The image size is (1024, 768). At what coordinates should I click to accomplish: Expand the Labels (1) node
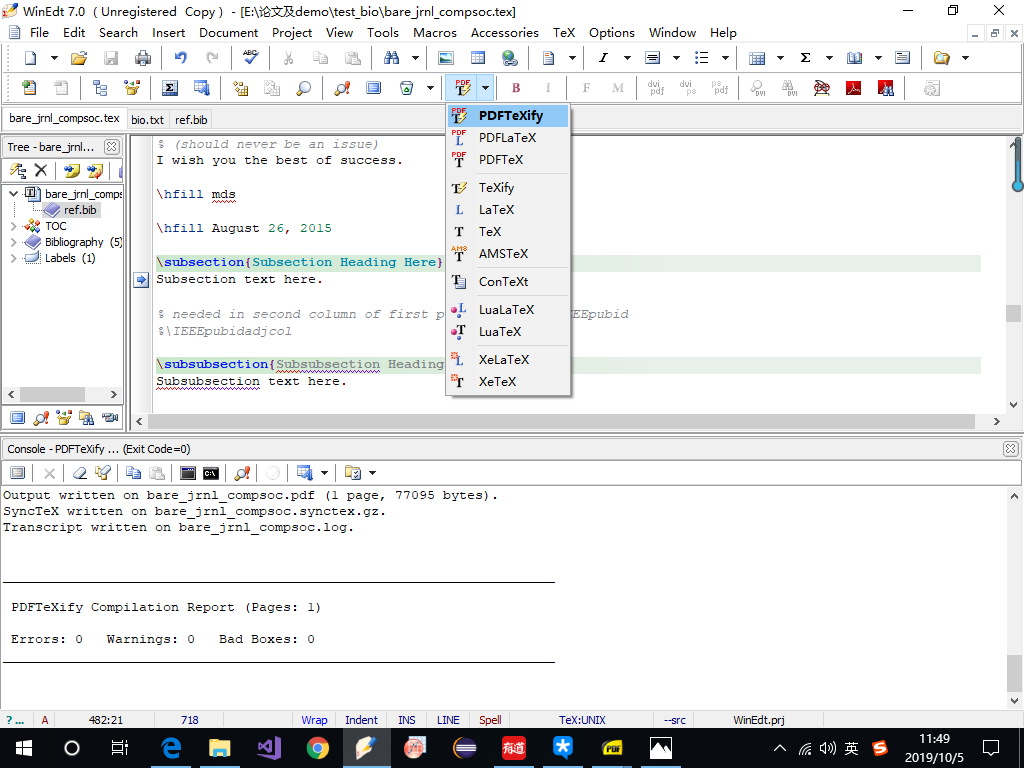13,259
